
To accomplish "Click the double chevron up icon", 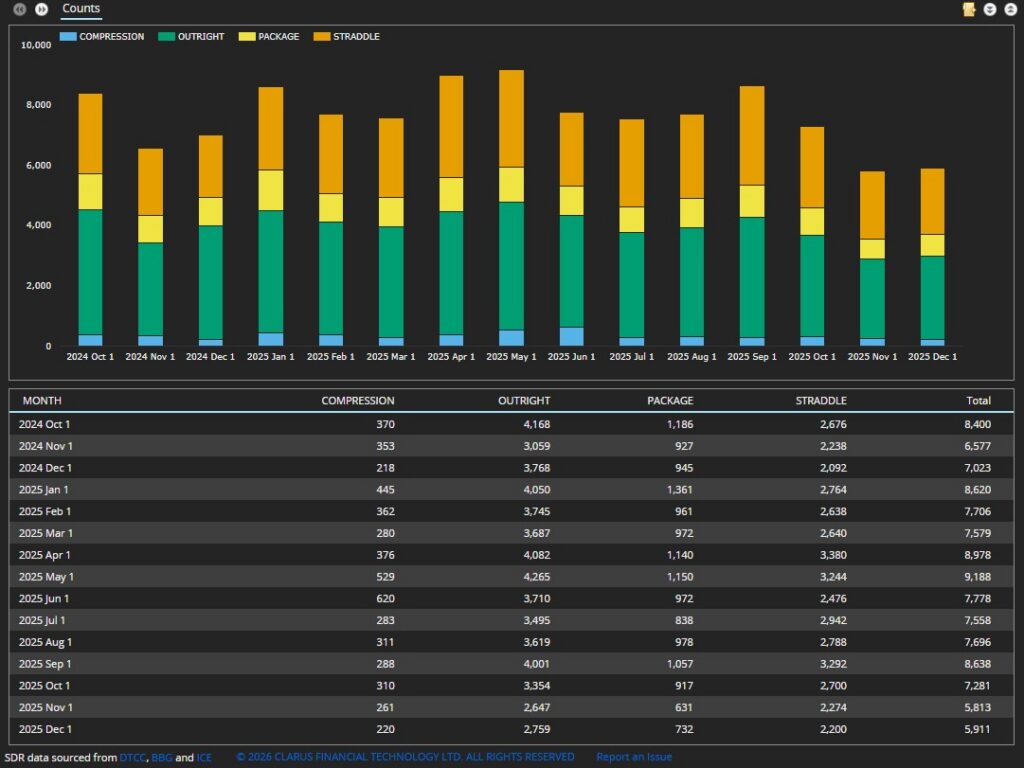I will point(1009,9).
